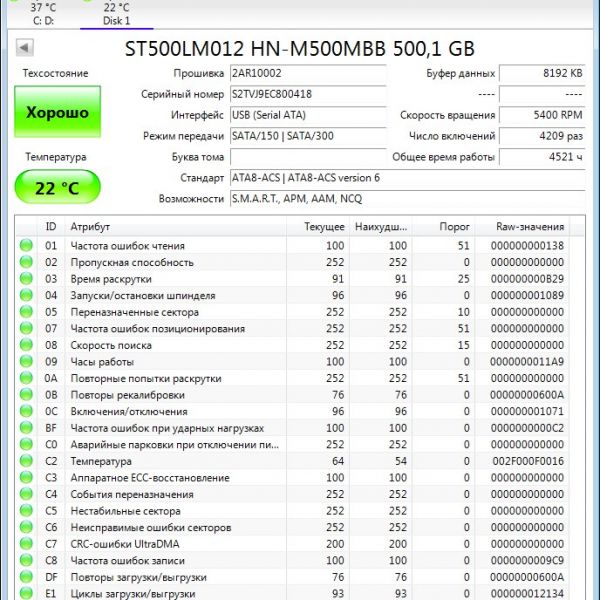Select the Частота ошибок чтения attribute text
The image size is (600, 600).
point(128,246)
